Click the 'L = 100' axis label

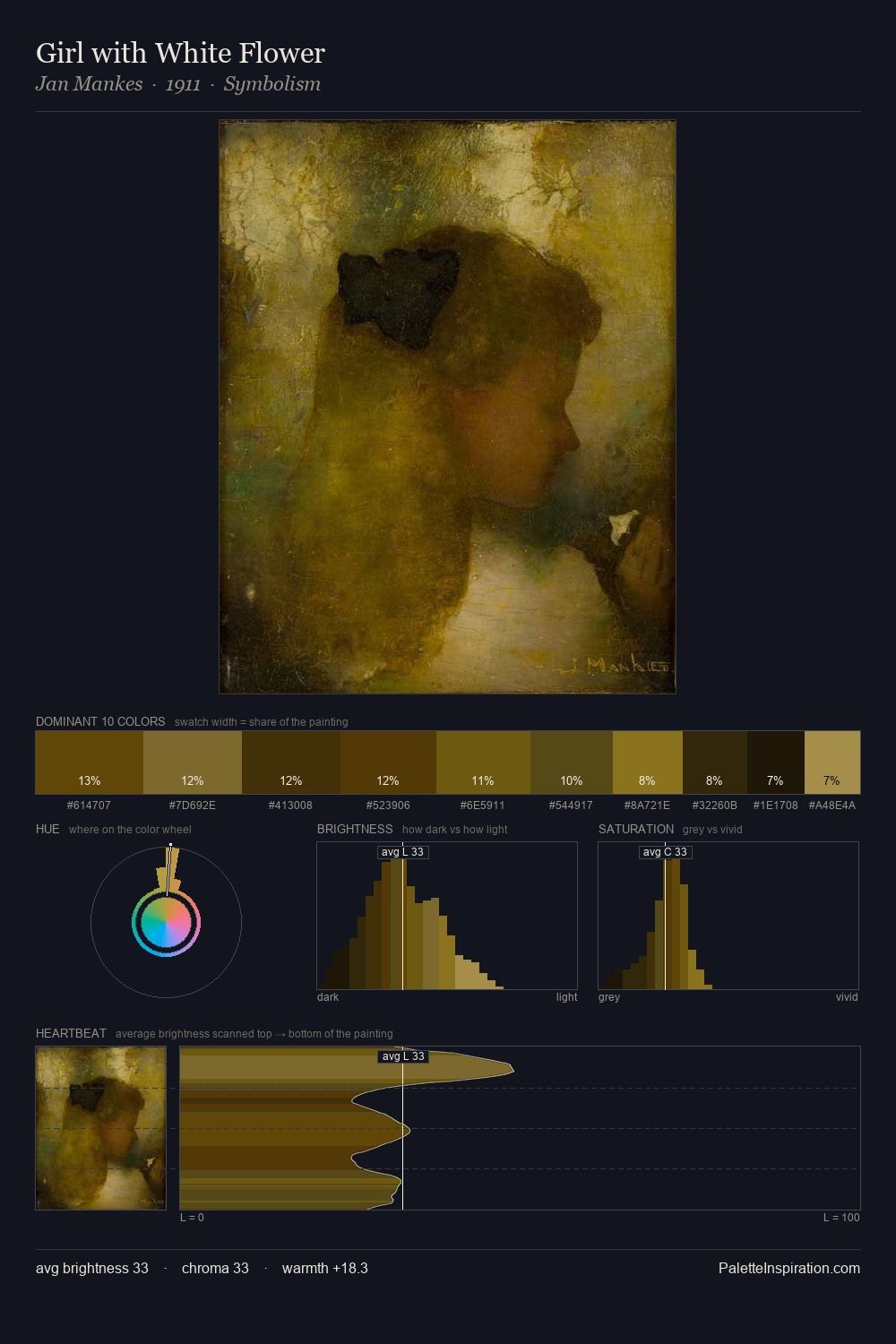coord(841,1218)
